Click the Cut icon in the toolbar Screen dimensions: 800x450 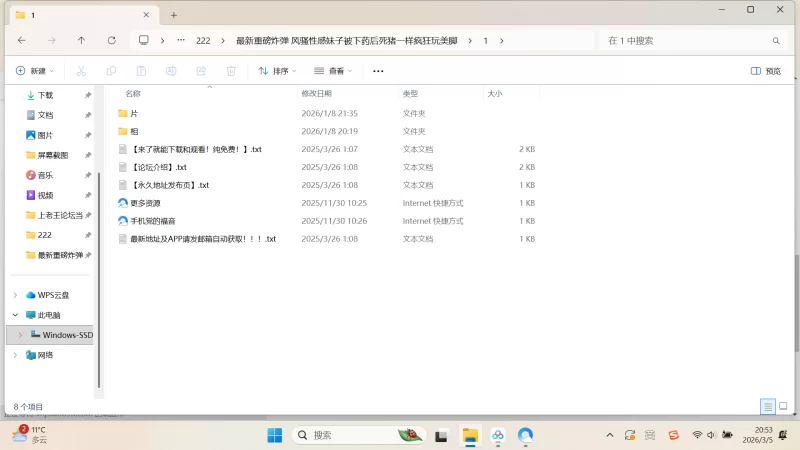click(81, 71)
